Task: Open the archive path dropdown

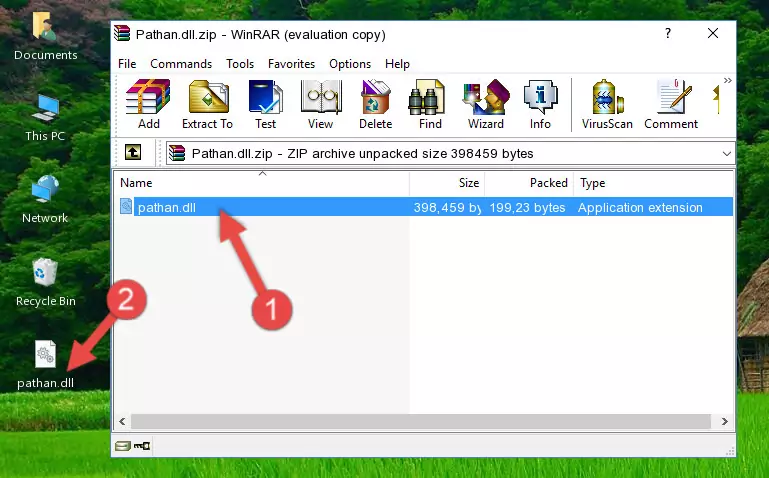Action: pos(726,154)
